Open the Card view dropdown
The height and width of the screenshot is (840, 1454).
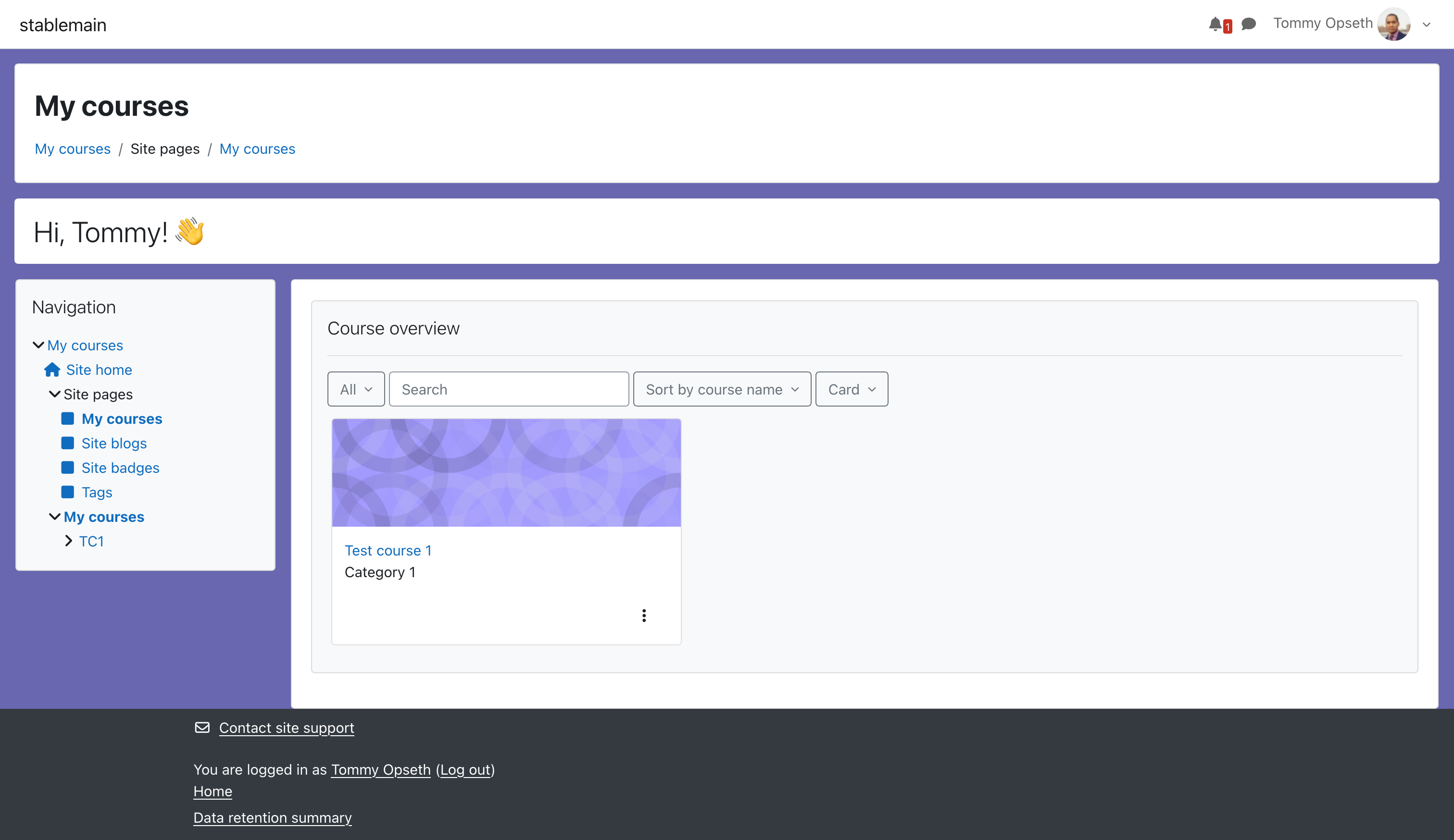pyautogui.click(x=852, y=389)
